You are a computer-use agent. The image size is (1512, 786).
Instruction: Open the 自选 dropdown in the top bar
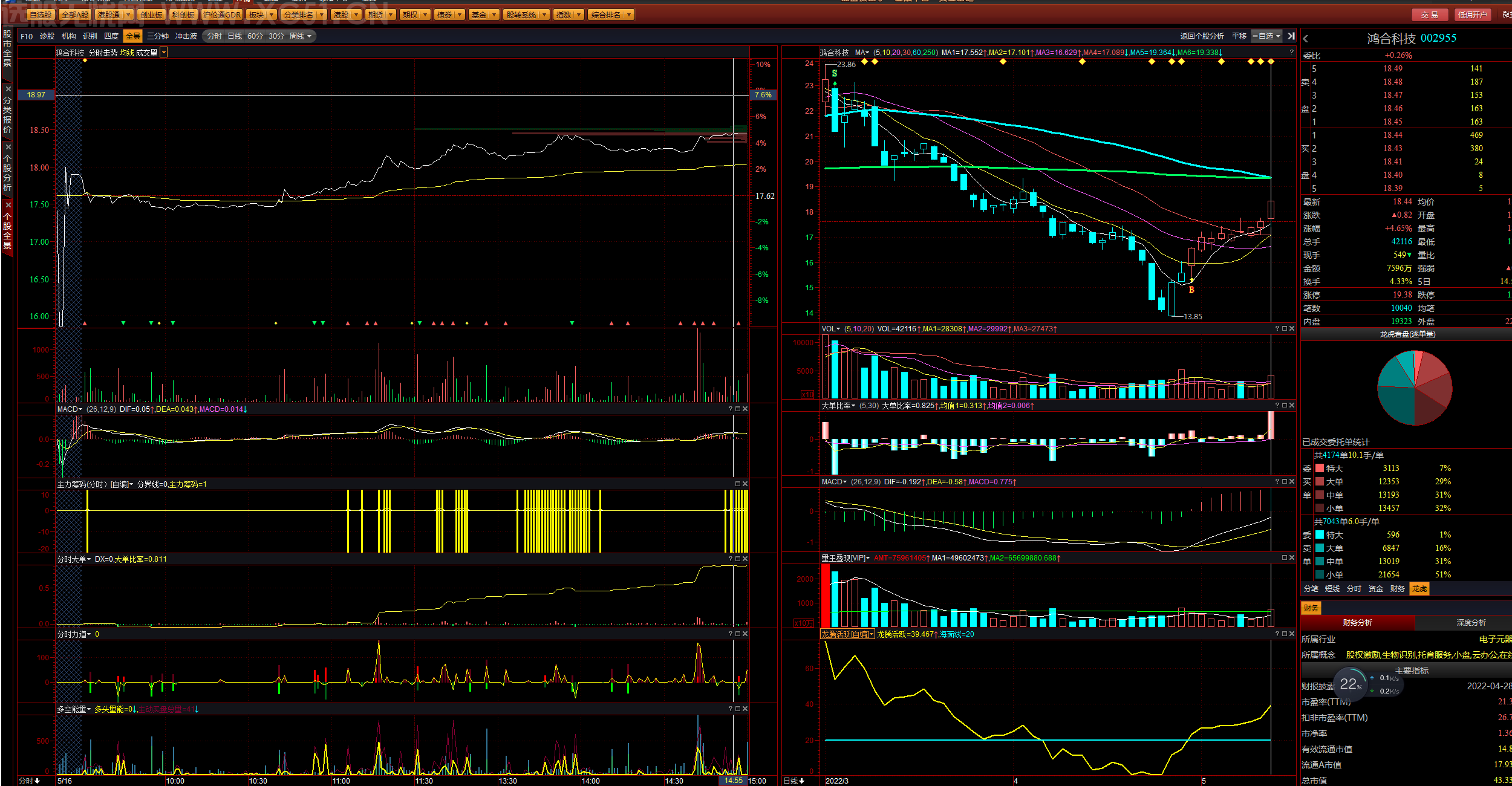coord(1266,36)
